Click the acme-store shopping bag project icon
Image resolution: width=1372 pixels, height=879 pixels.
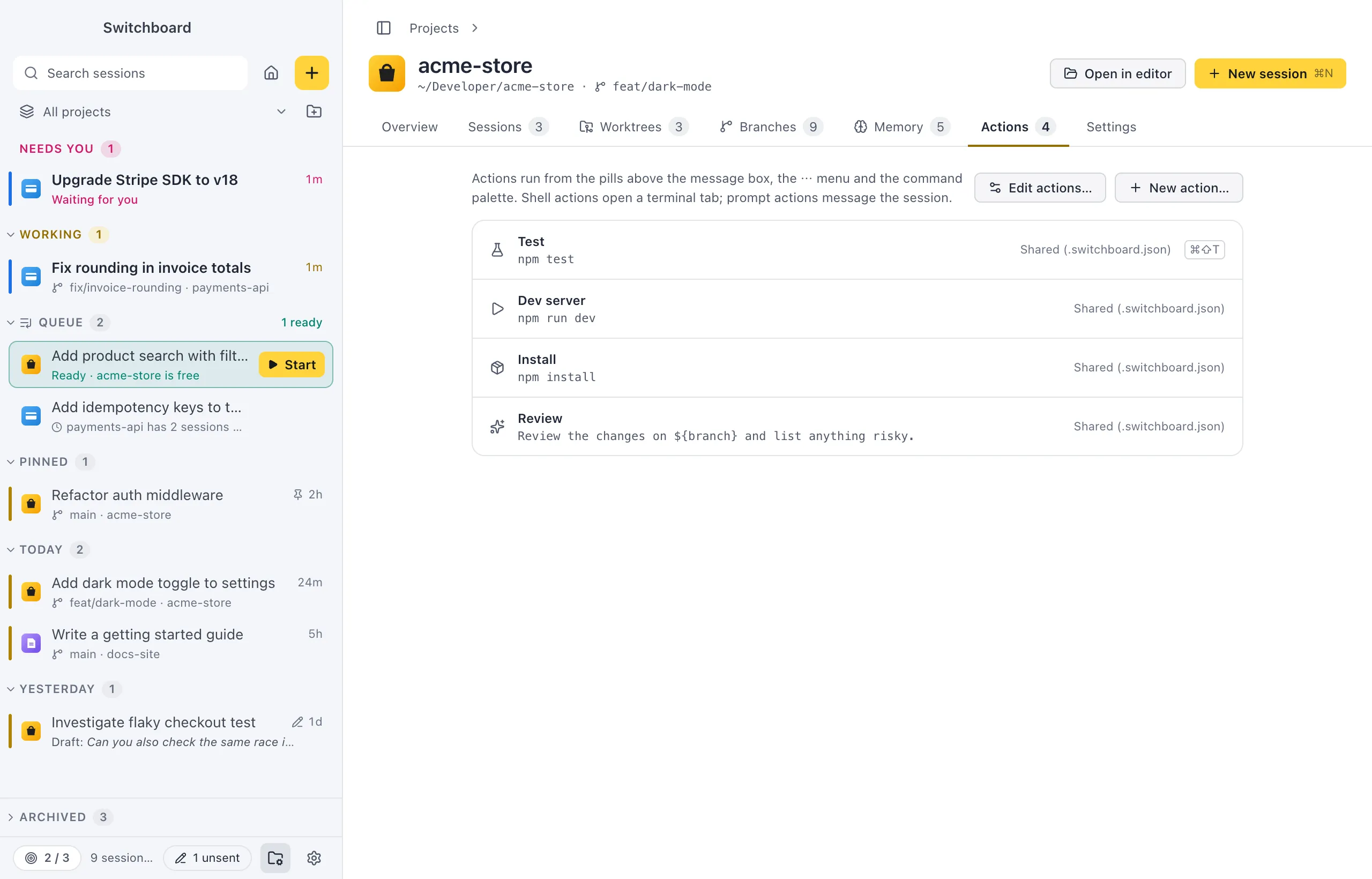[x=387, y=73]
